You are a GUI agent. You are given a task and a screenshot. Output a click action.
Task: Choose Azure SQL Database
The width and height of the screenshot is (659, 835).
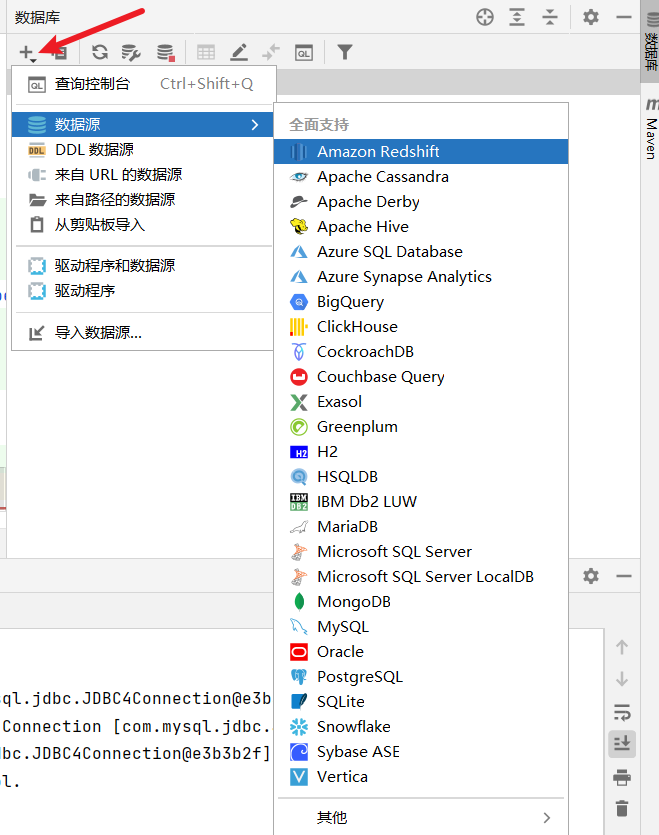click(x=421, y=252)
